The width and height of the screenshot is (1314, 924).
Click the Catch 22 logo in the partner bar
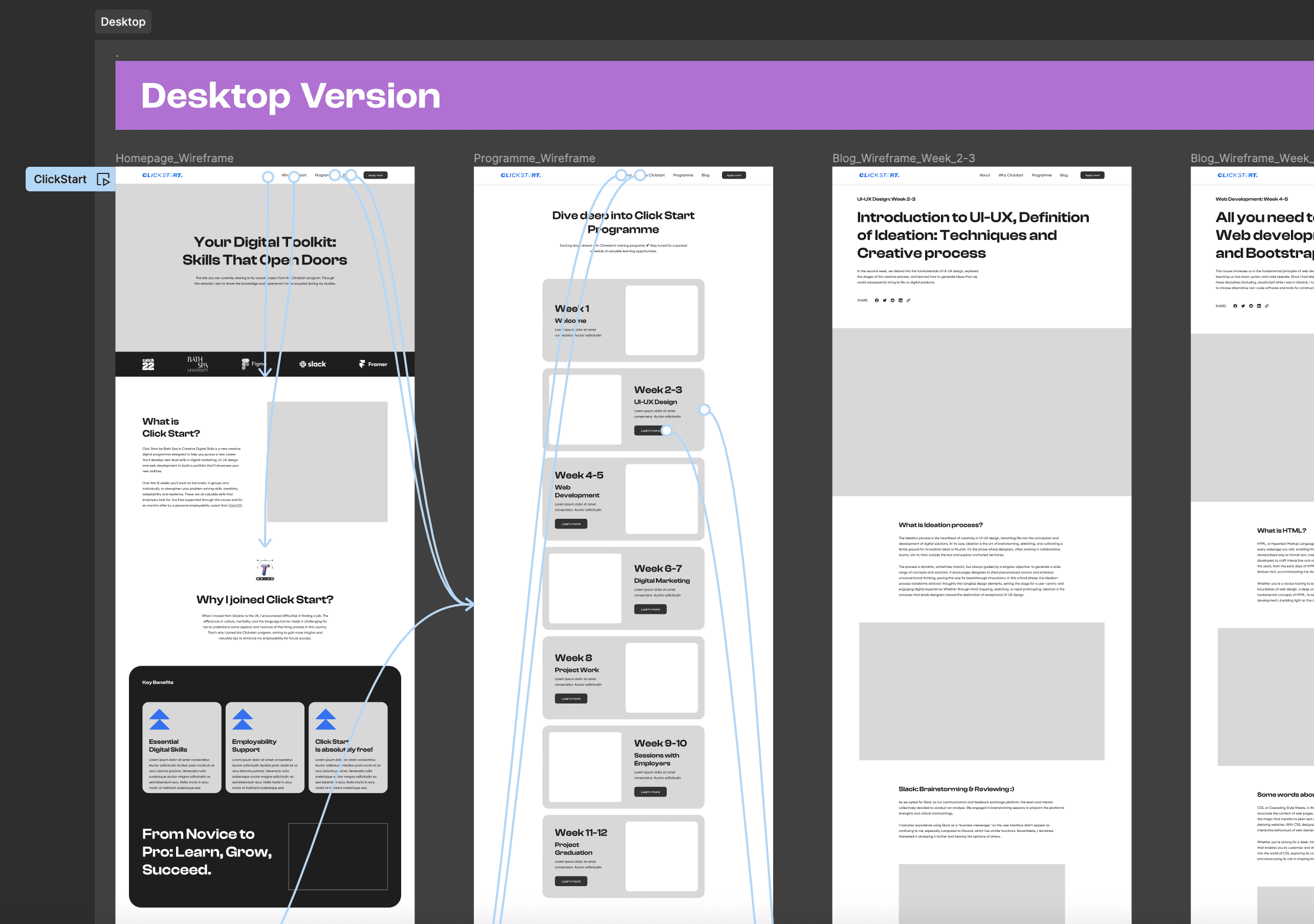click(x=148, y=364)
